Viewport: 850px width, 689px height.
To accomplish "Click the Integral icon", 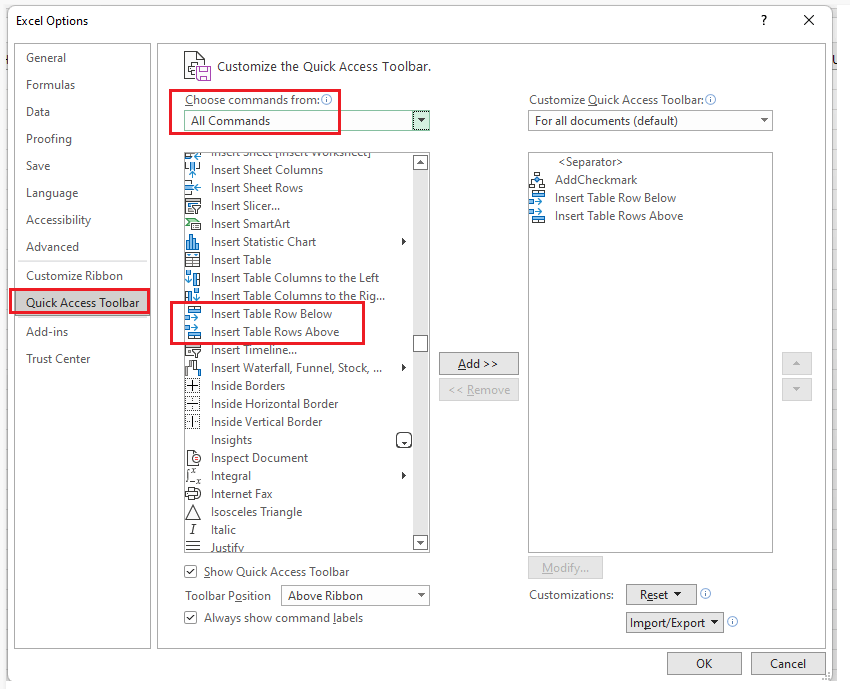I will pyautogui.click(x=193, y=475).
